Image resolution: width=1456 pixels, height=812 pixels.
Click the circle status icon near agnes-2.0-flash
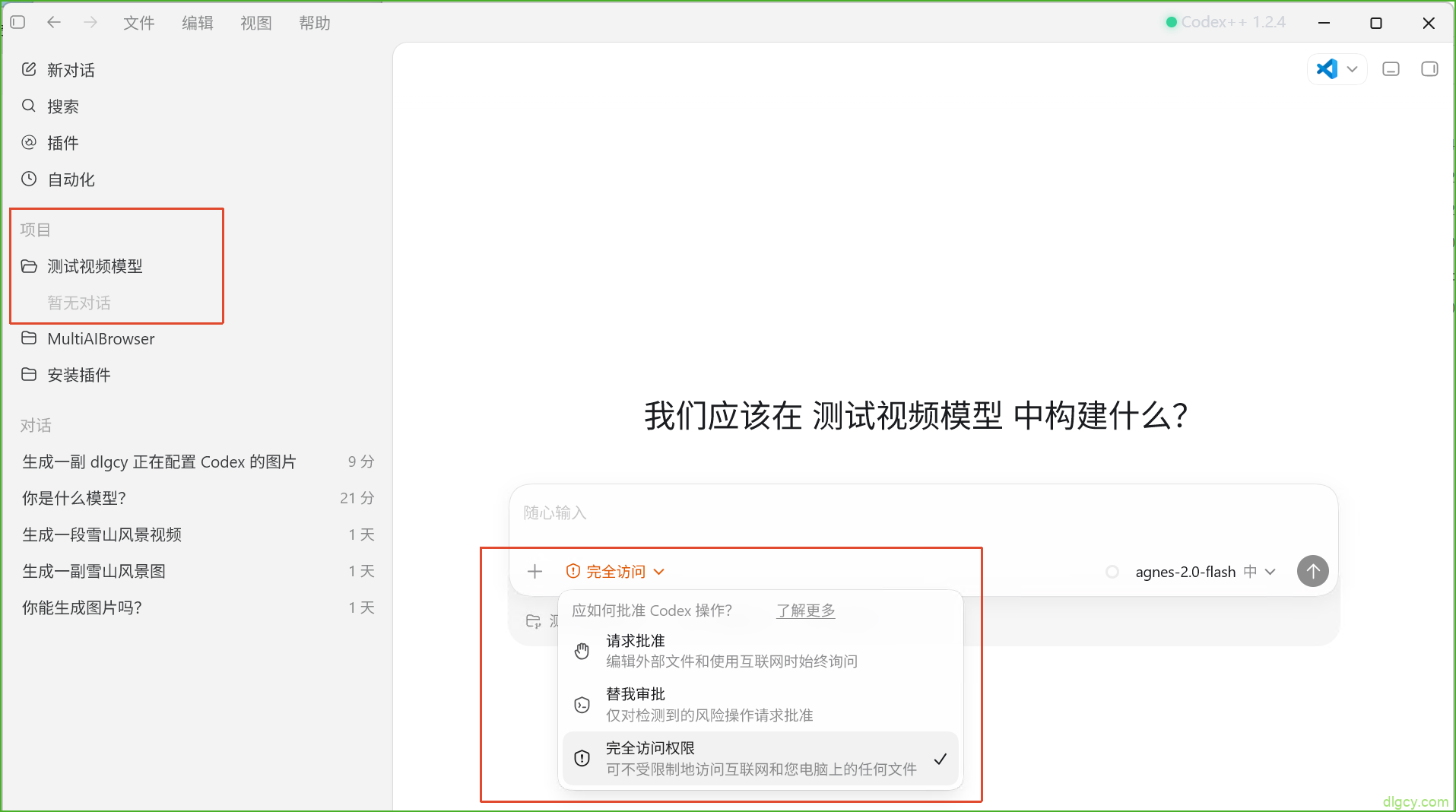pyautogui.click(x=1112, y=572)
